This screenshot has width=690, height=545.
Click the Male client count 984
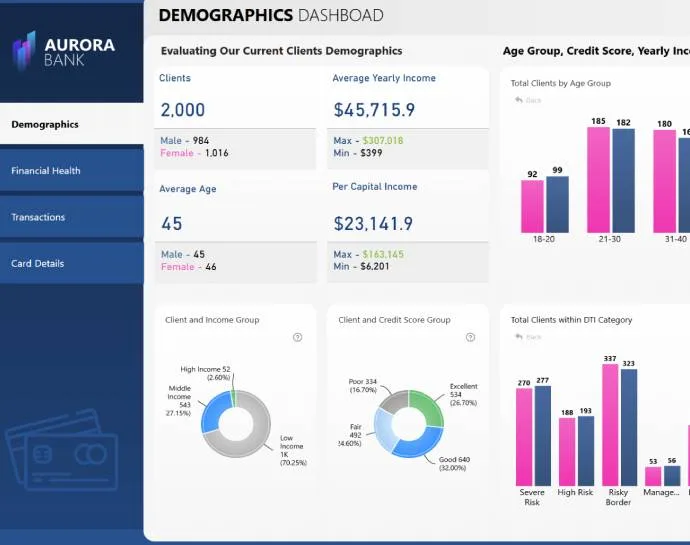[x=201, y=140]
